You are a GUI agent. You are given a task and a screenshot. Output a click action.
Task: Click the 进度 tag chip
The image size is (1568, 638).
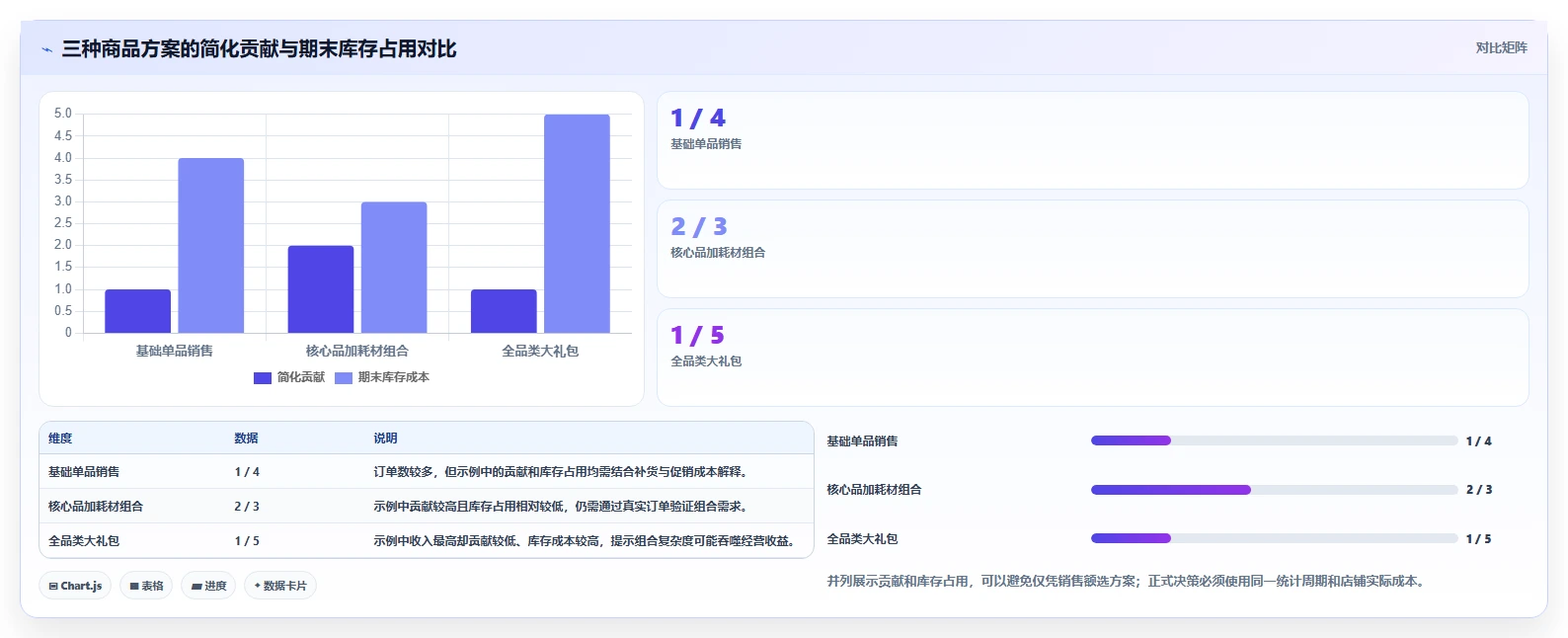(208, 586)
